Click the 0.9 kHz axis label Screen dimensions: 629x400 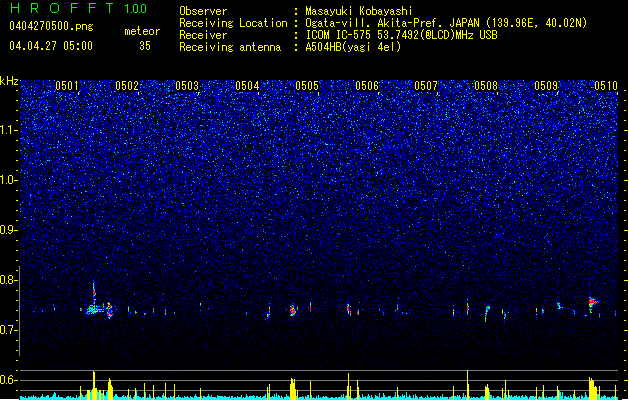pos(9,230)
